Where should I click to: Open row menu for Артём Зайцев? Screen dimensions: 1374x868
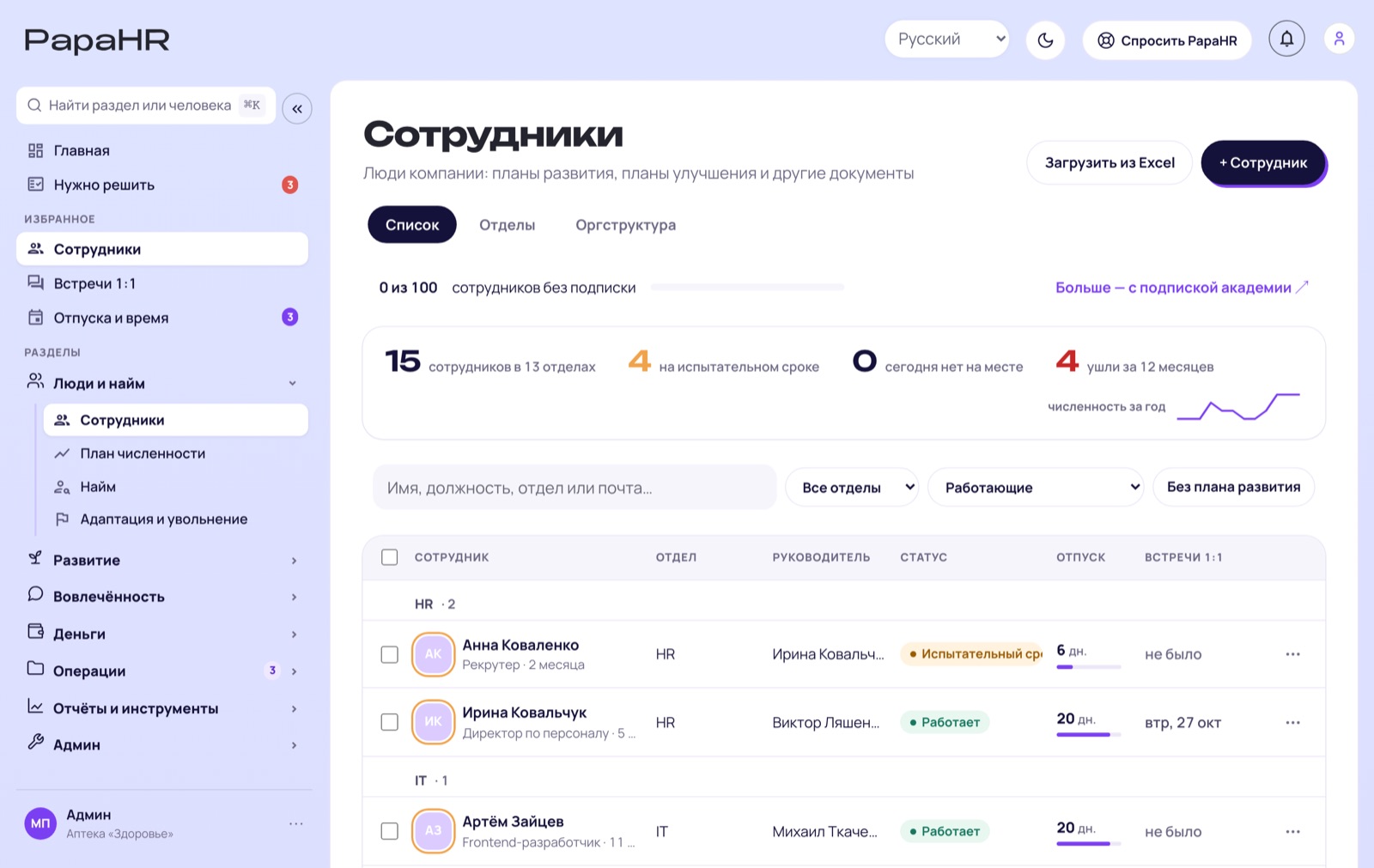1292,831
